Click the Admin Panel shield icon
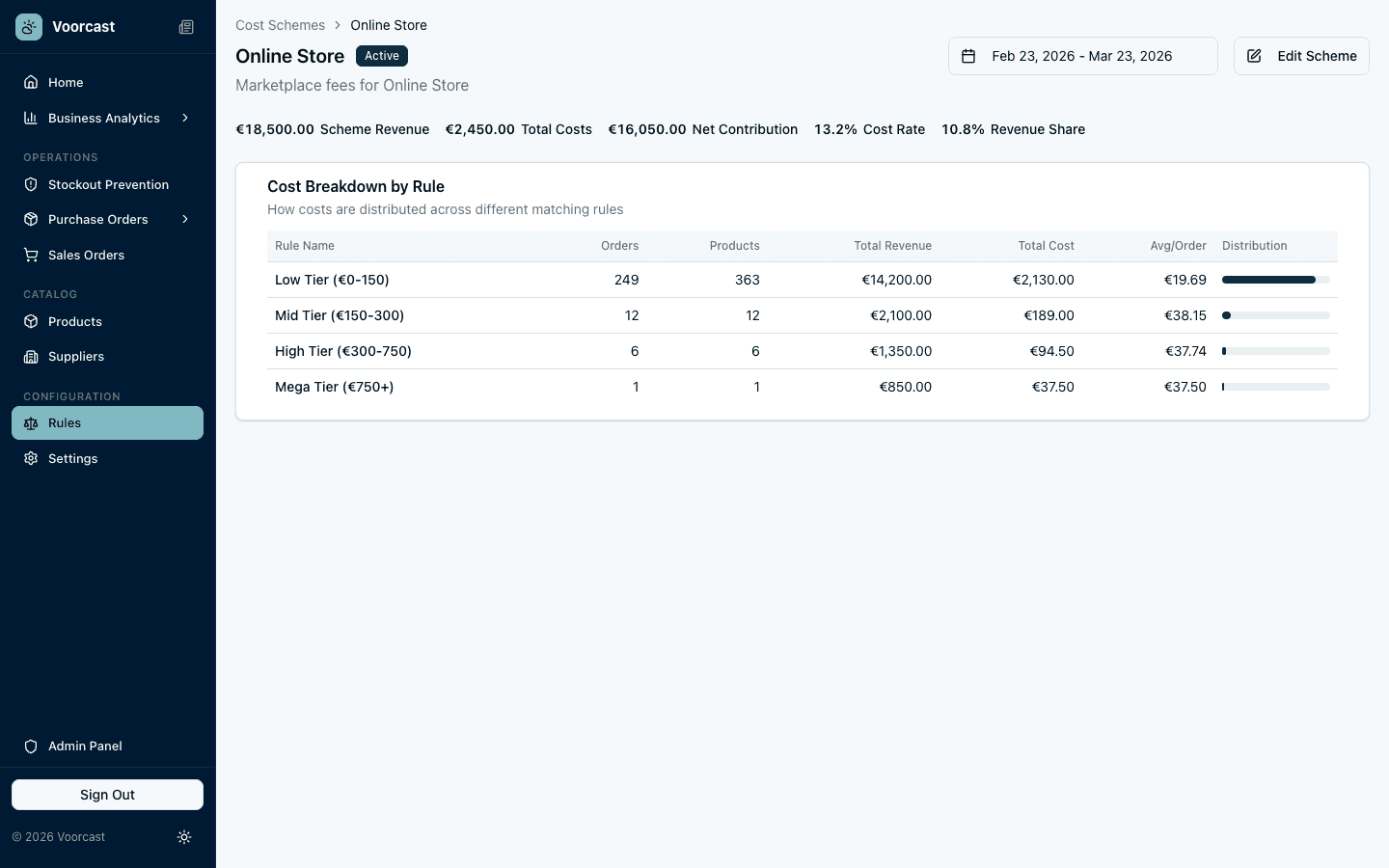 (x=31, y=746)
